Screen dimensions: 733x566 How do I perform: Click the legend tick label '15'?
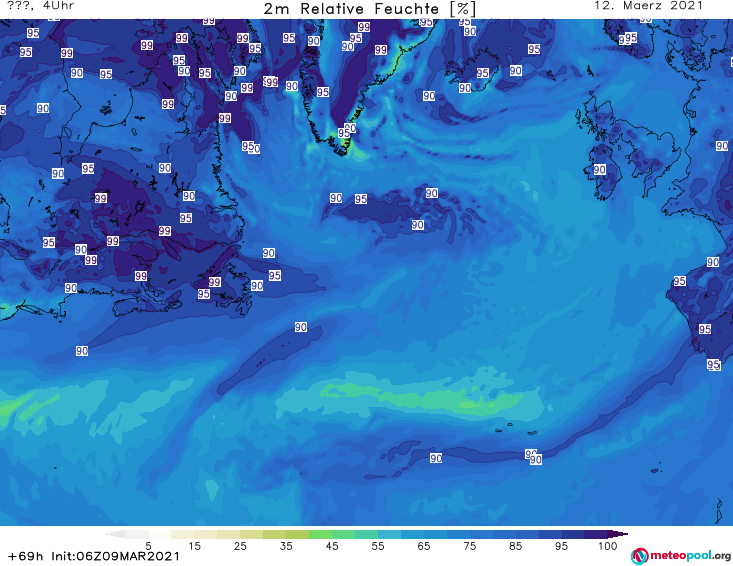pyautogui.click(x=194, y=546)
